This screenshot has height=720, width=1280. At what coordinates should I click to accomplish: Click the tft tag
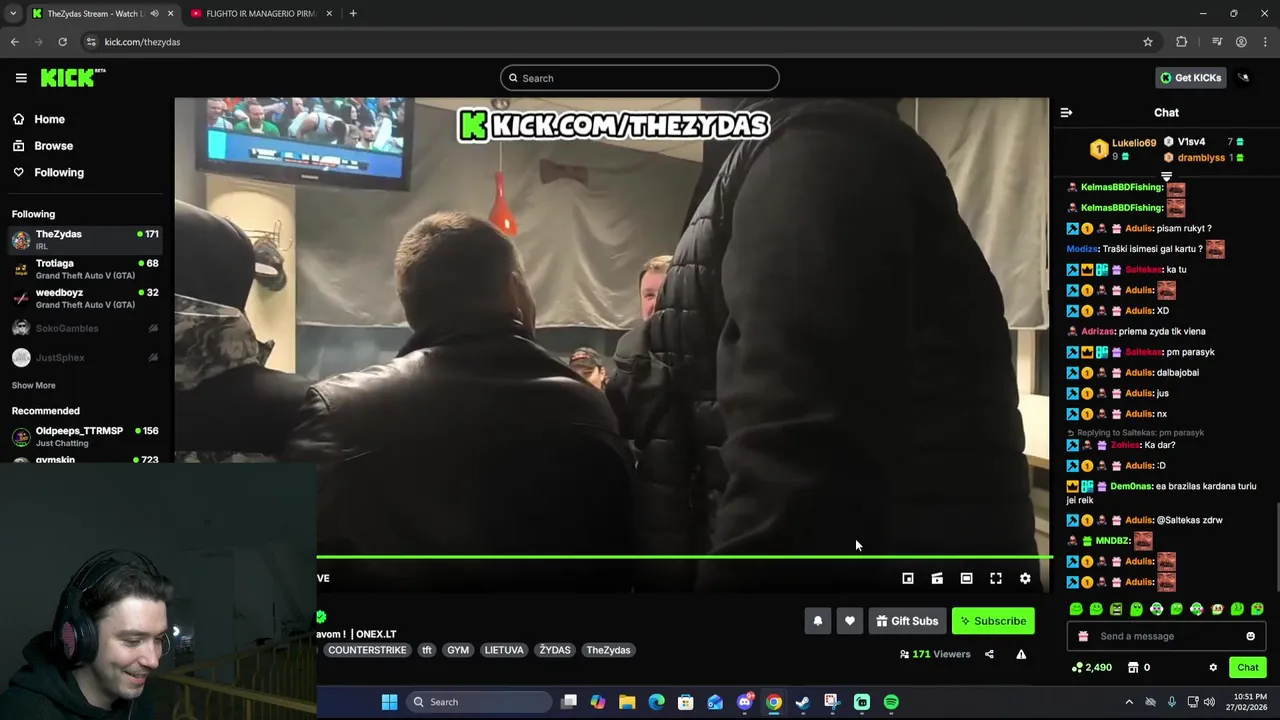click(x=427, y=650)
